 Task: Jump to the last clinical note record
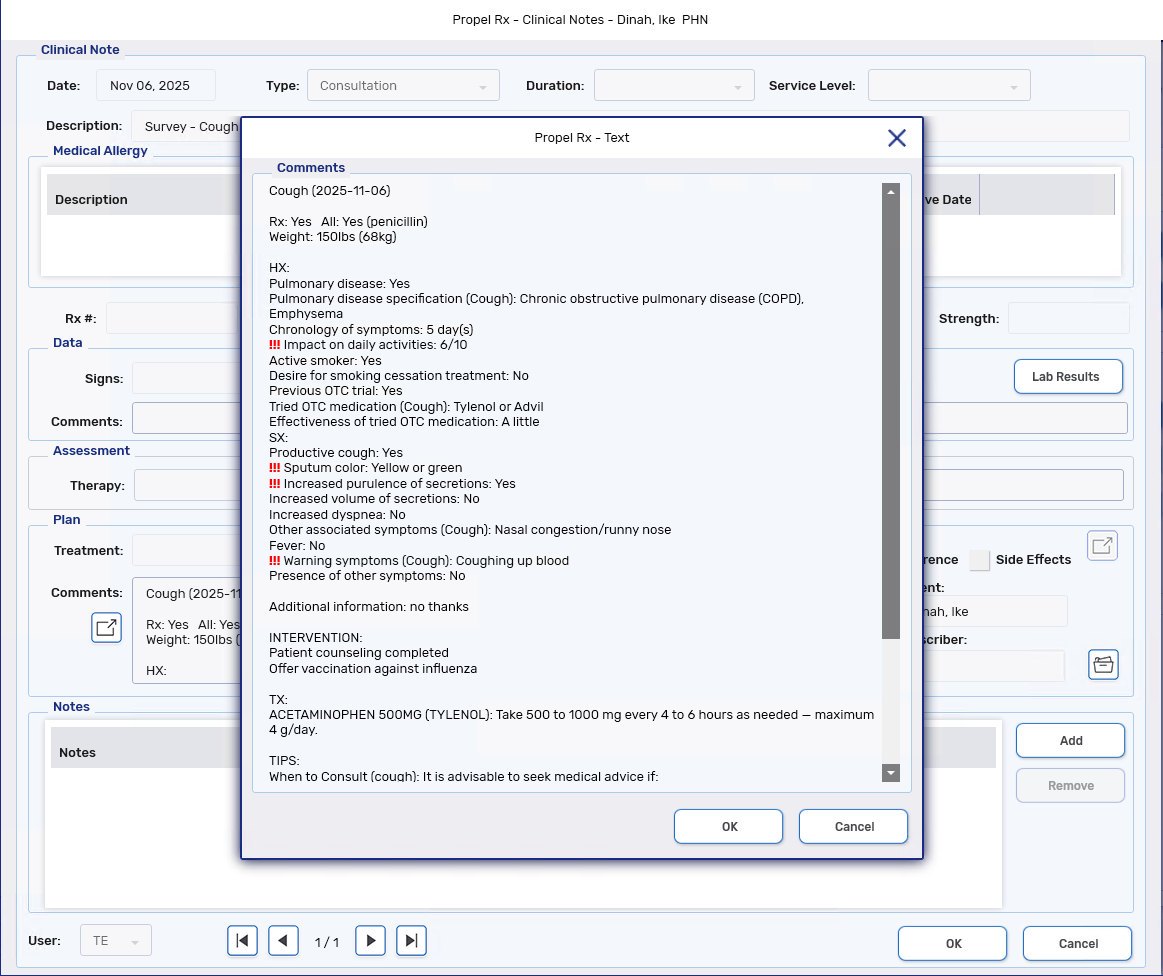(x=412, y=941)
